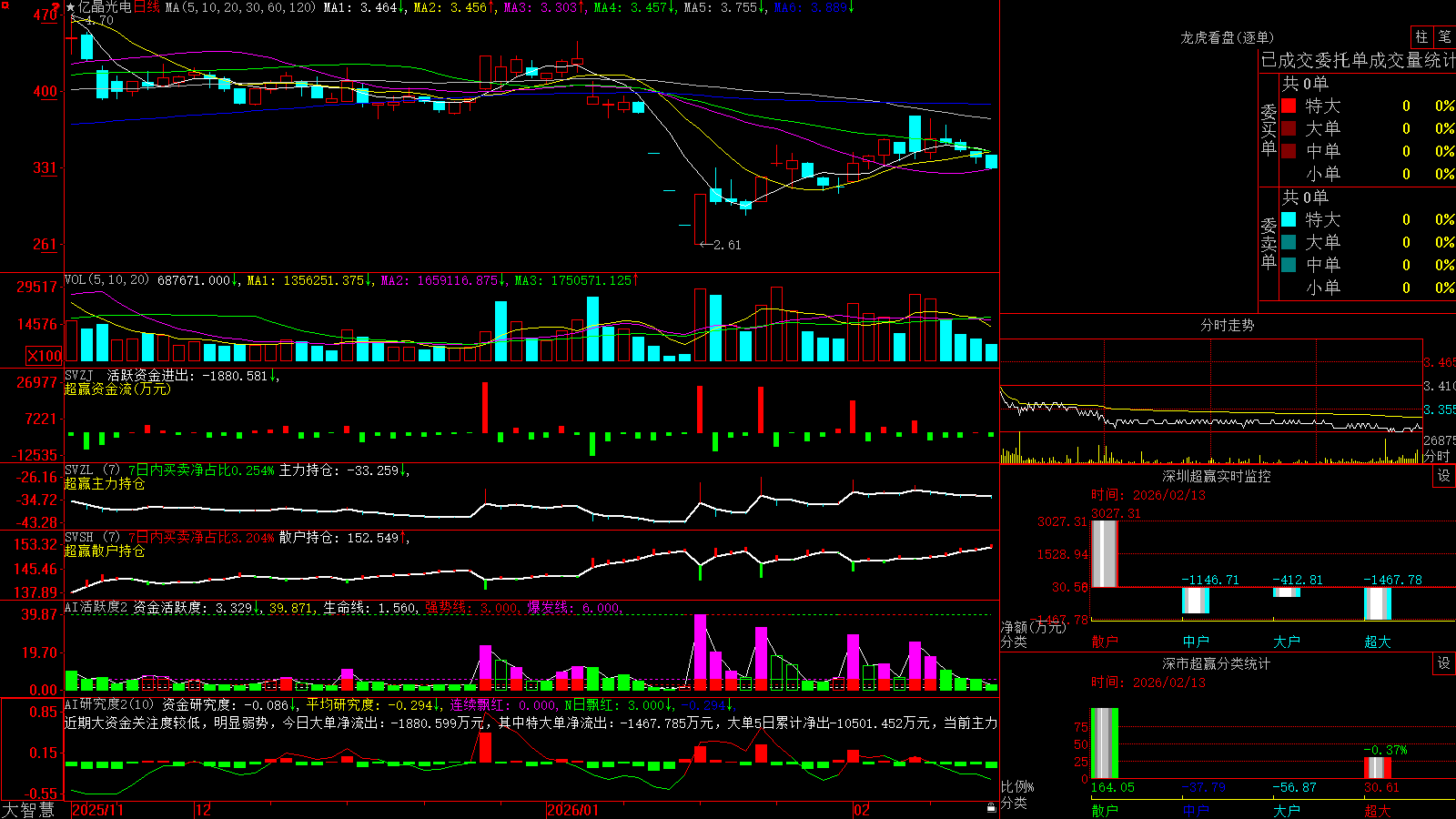This screenshot has height=819, width=1456.
Task: Click the -1467.78 超大 bar
Action: (1377, 603)
